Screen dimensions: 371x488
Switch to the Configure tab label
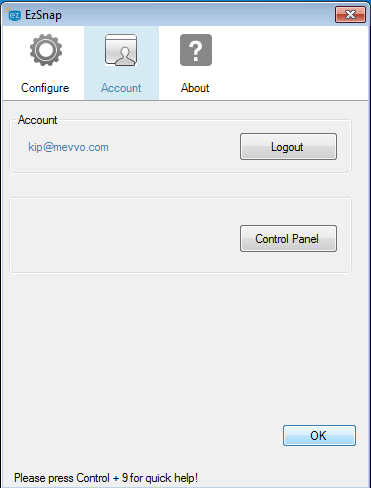(45, 88)
